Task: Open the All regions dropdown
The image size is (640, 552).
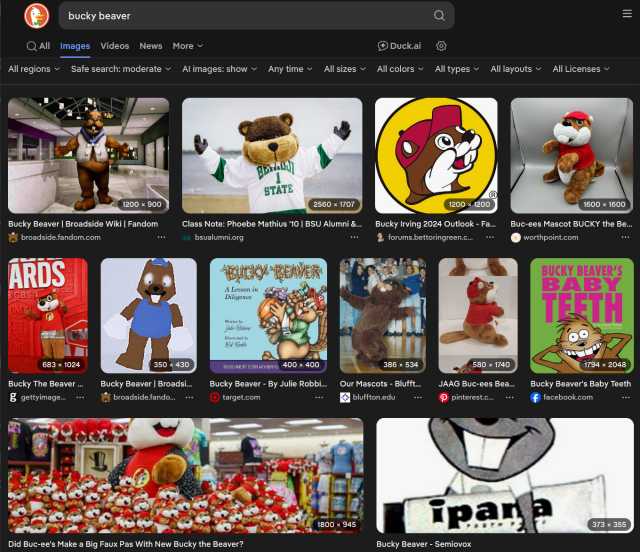Action: coord(34,69)
